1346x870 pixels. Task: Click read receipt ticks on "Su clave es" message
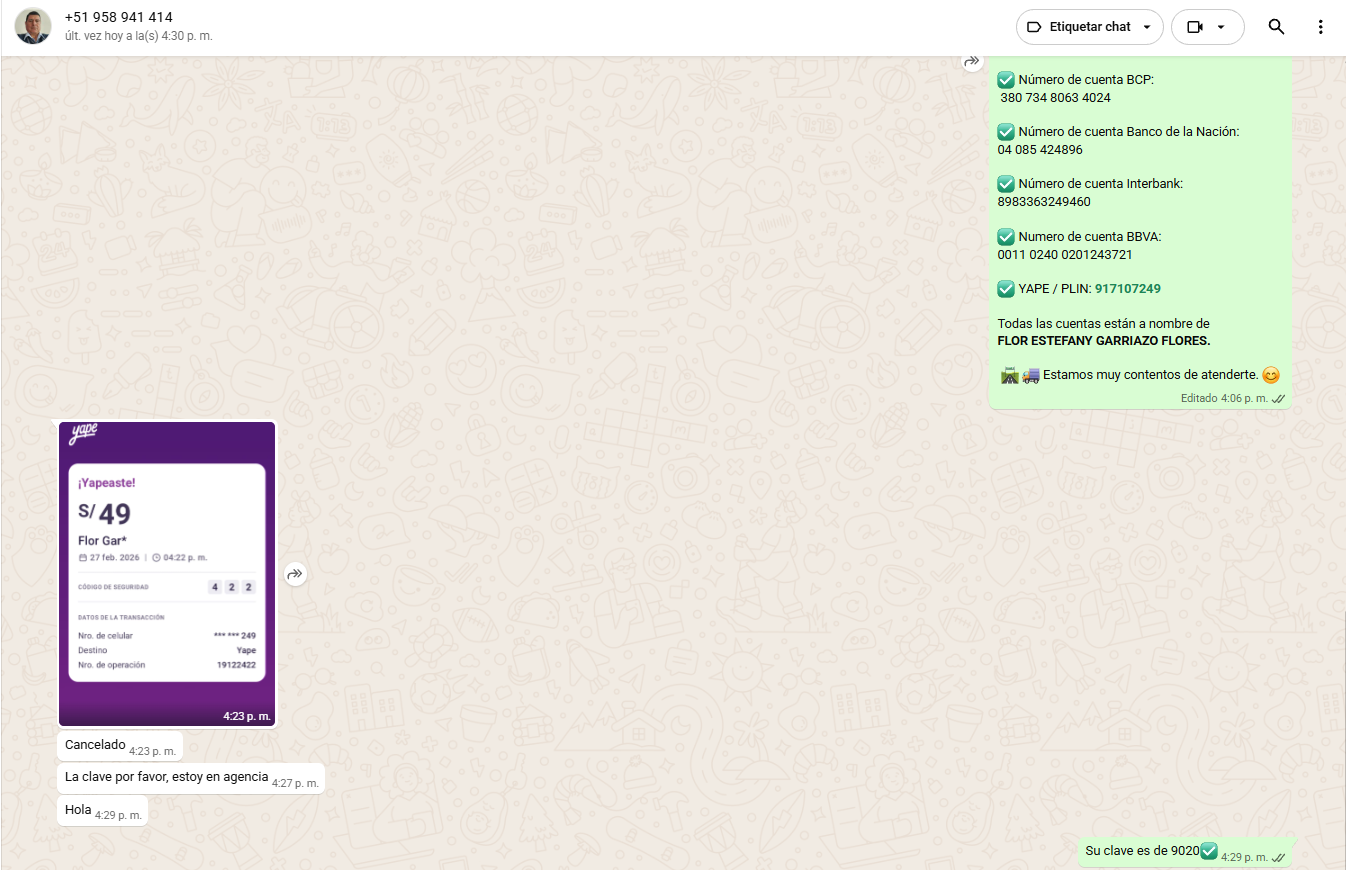pyautogui.click(x=1277, y=857)
